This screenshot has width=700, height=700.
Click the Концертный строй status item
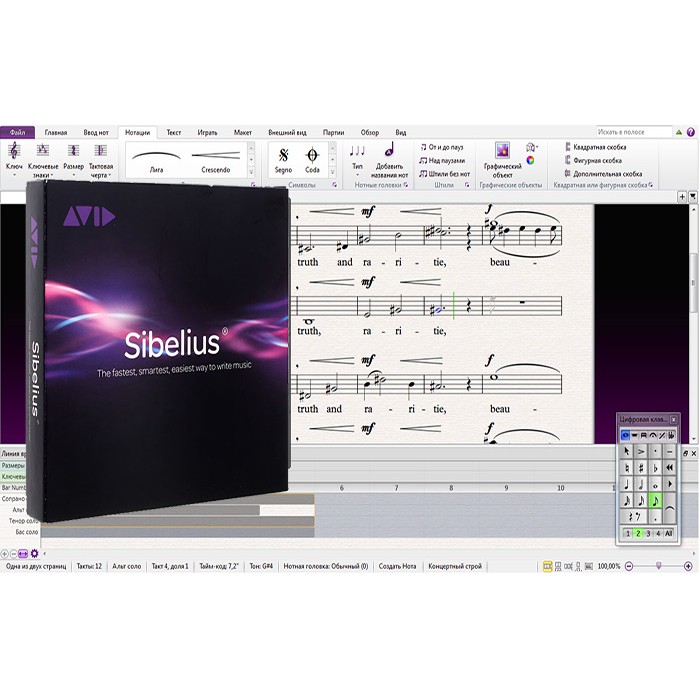(455, 566)
